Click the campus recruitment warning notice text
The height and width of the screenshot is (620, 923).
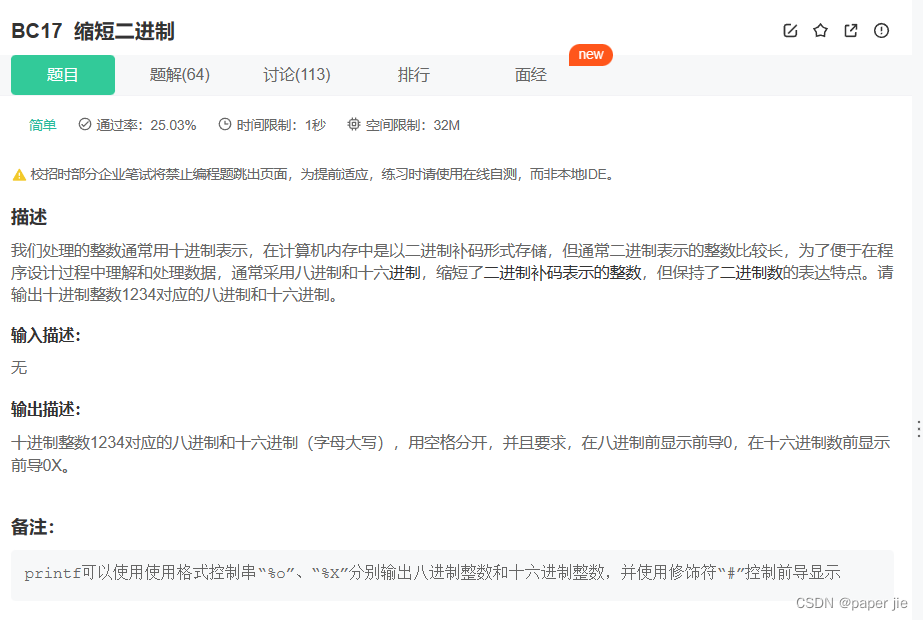point(323,174)
